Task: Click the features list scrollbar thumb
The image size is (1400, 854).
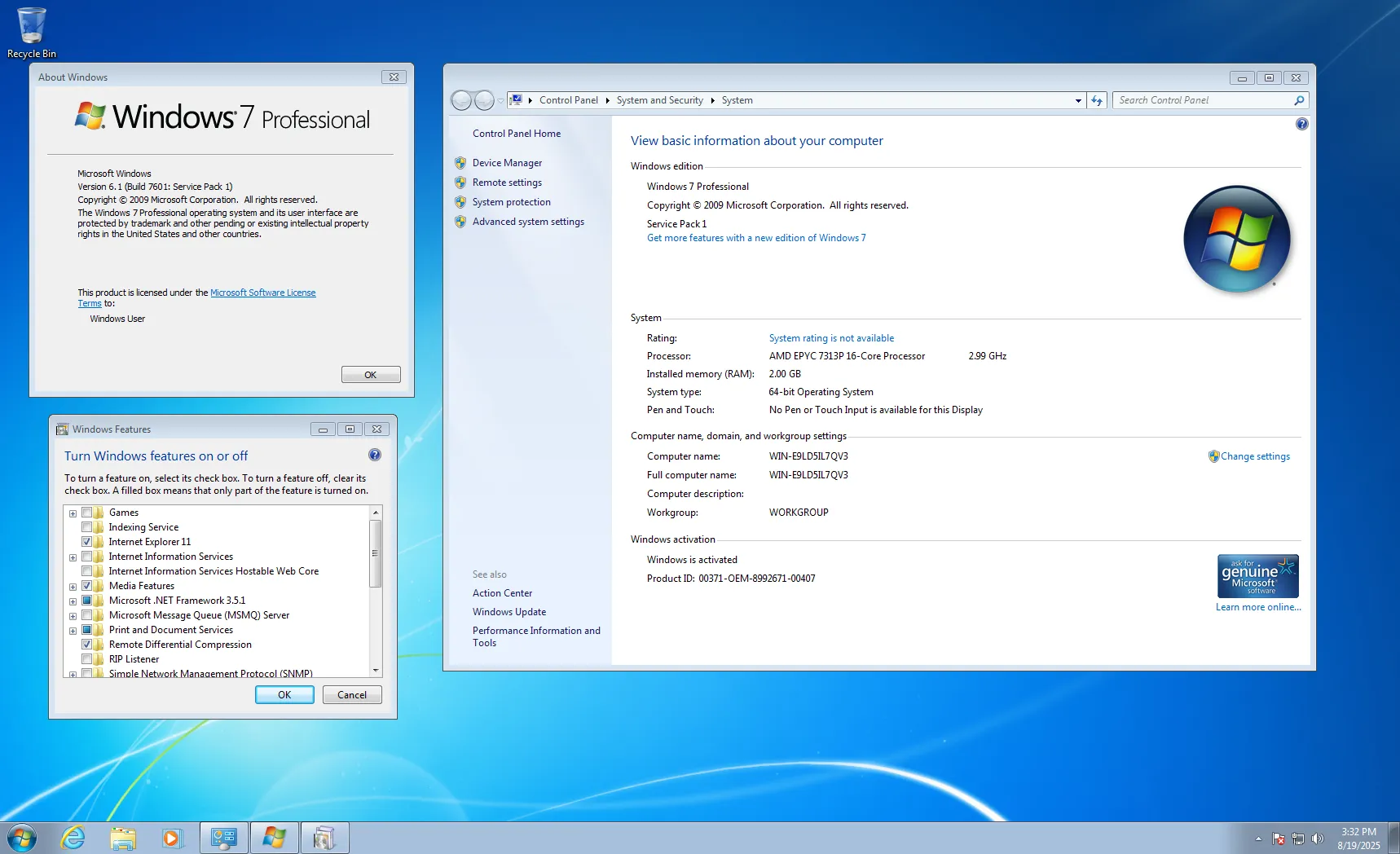Action: pos(376,553)
